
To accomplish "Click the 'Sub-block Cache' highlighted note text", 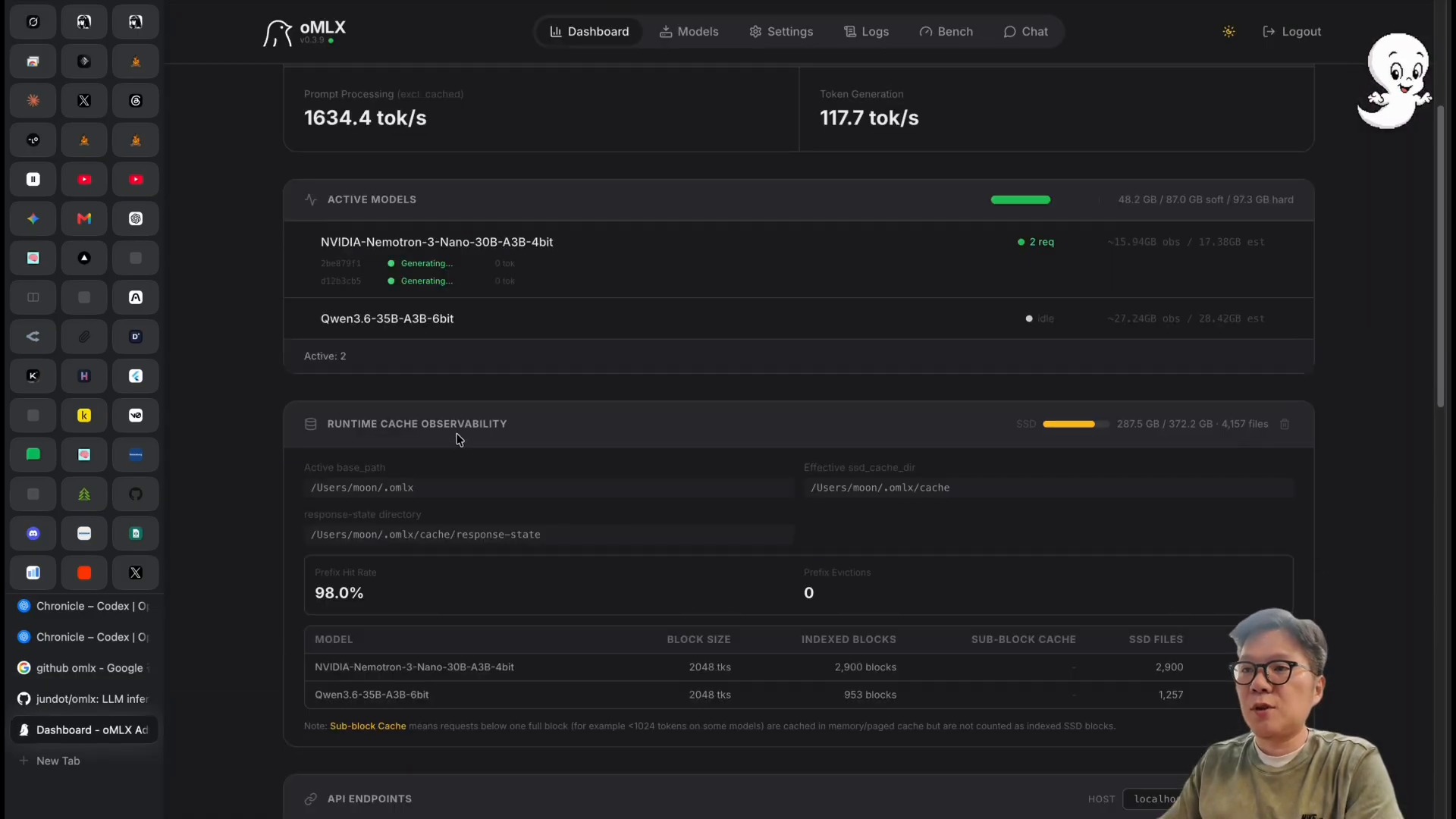I will tap(368, 726).
